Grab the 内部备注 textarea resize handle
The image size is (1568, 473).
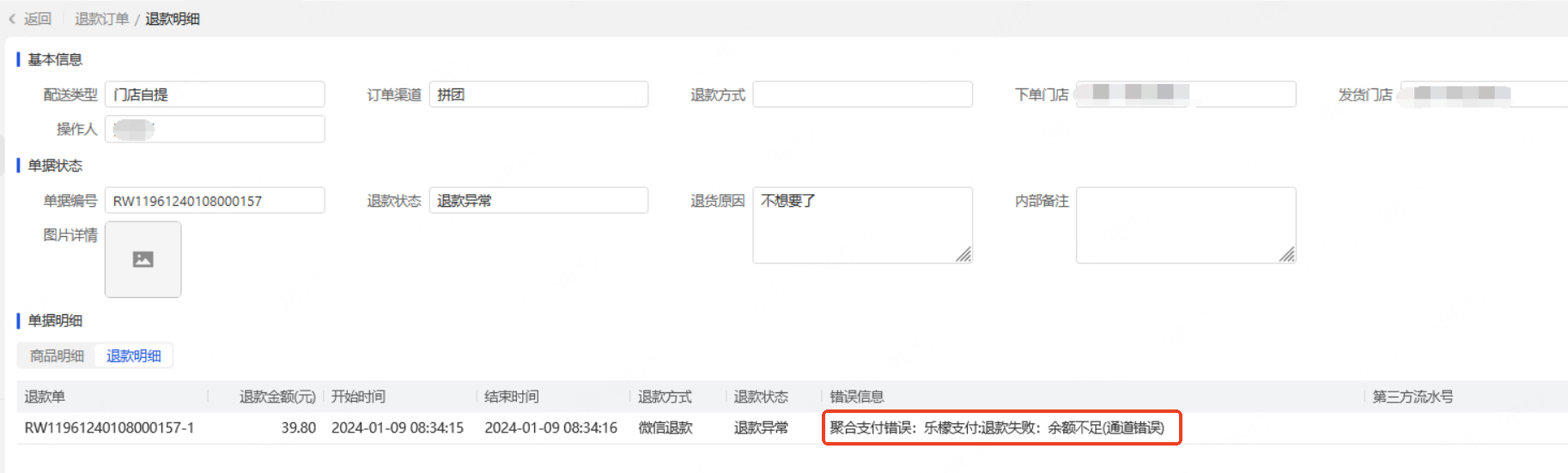click(x=1287, y=255)
